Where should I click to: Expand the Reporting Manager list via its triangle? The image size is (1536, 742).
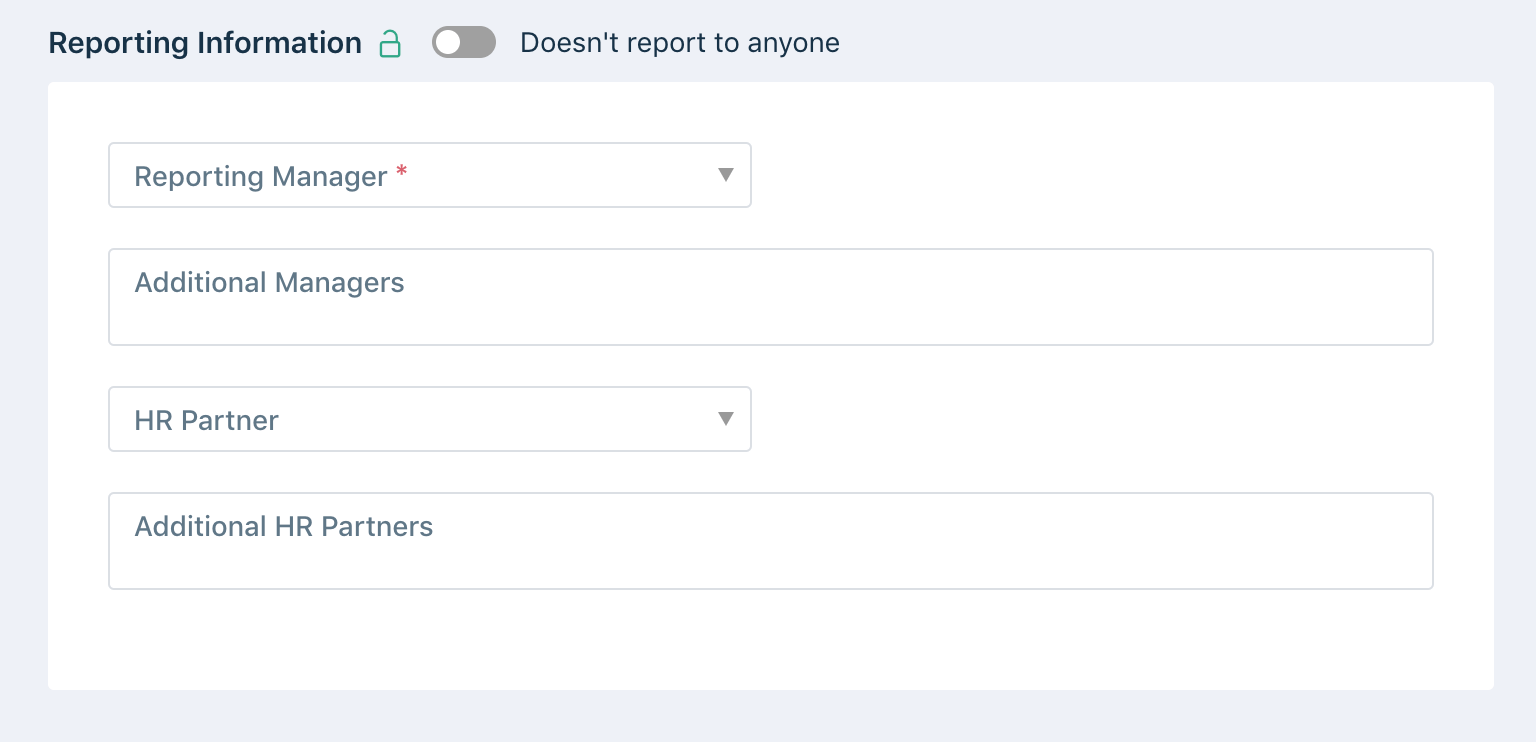point(727,175)
